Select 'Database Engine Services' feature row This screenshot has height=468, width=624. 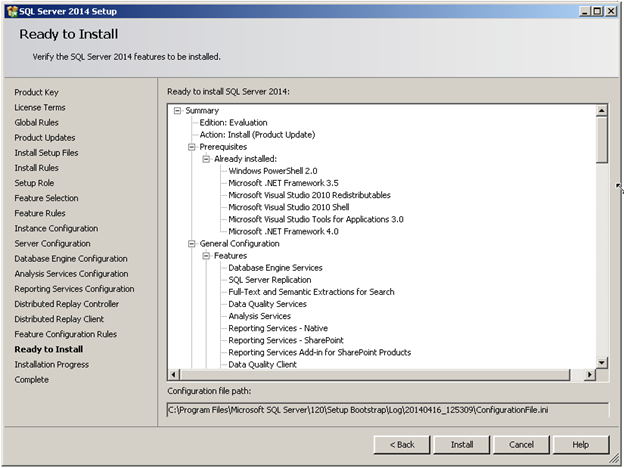275,268
